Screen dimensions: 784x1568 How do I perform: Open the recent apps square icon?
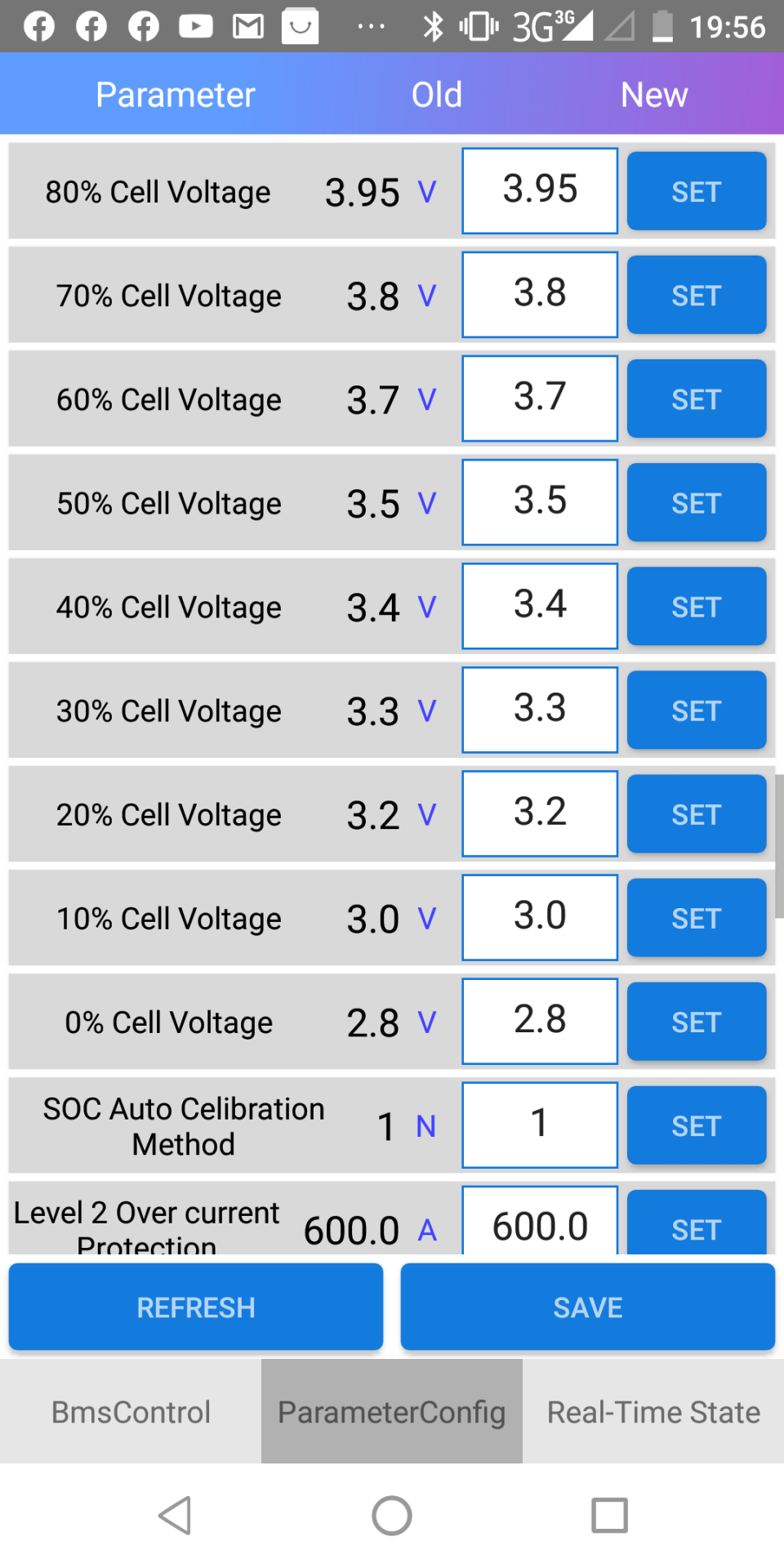coord(609,1516)
